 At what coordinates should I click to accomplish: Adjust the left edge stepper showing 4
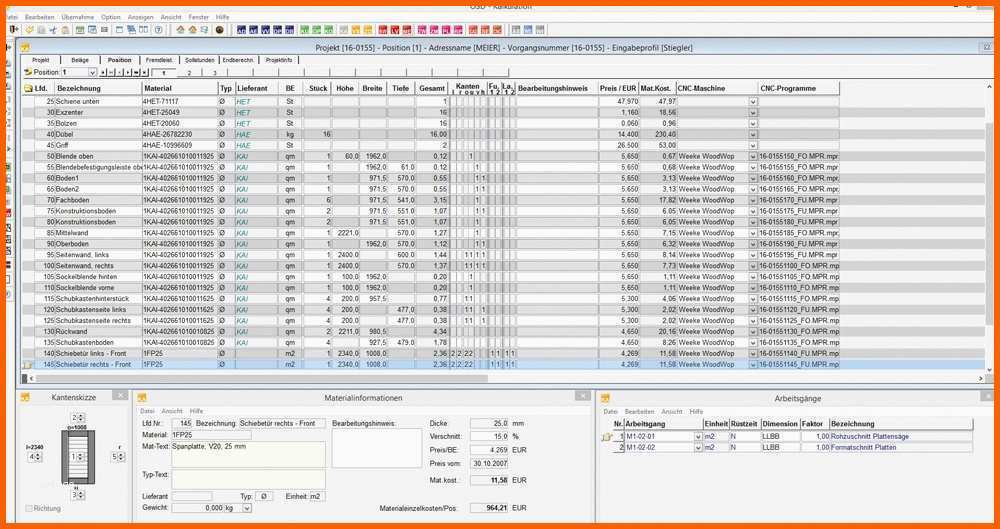point(34,457)
